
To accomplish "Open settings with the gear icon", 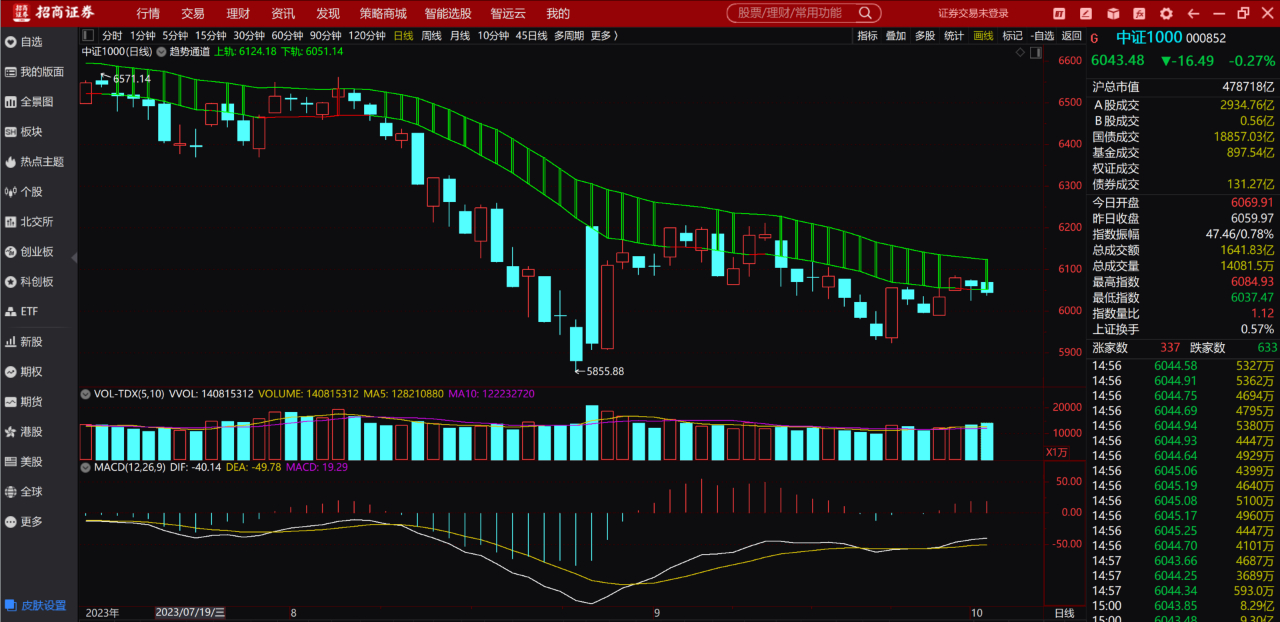I will (x=1166, y=13).
